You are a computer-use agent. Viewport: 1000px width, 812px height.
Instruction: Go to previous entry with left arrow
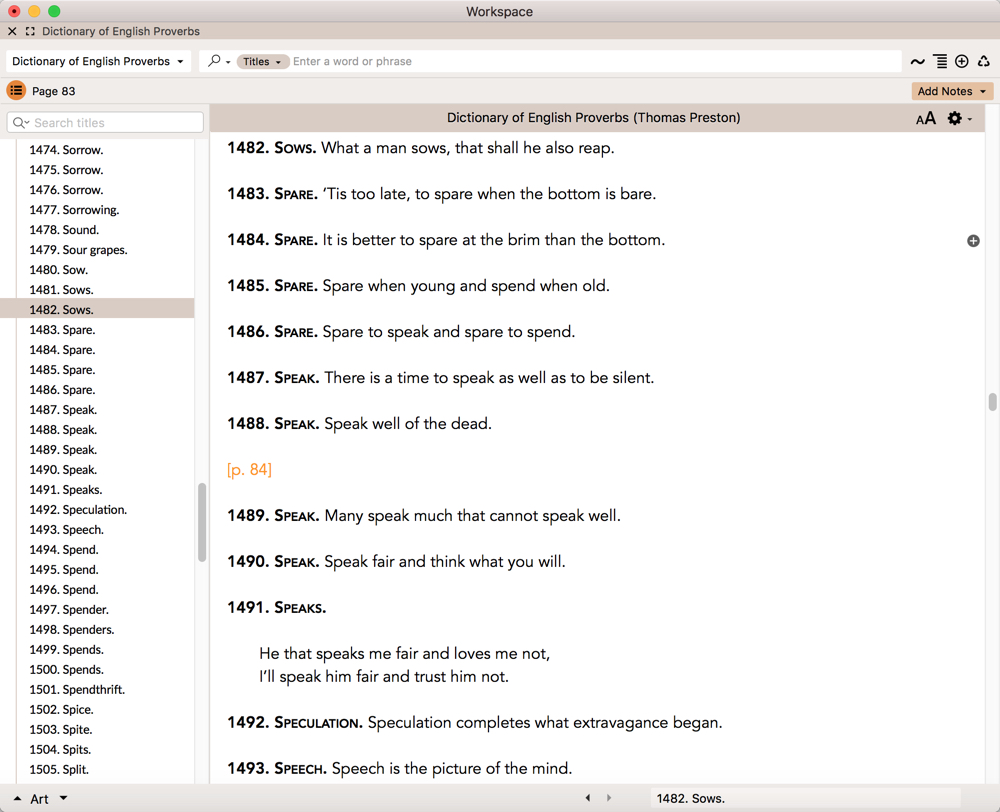pyautogui.click(x=588, y=798)
